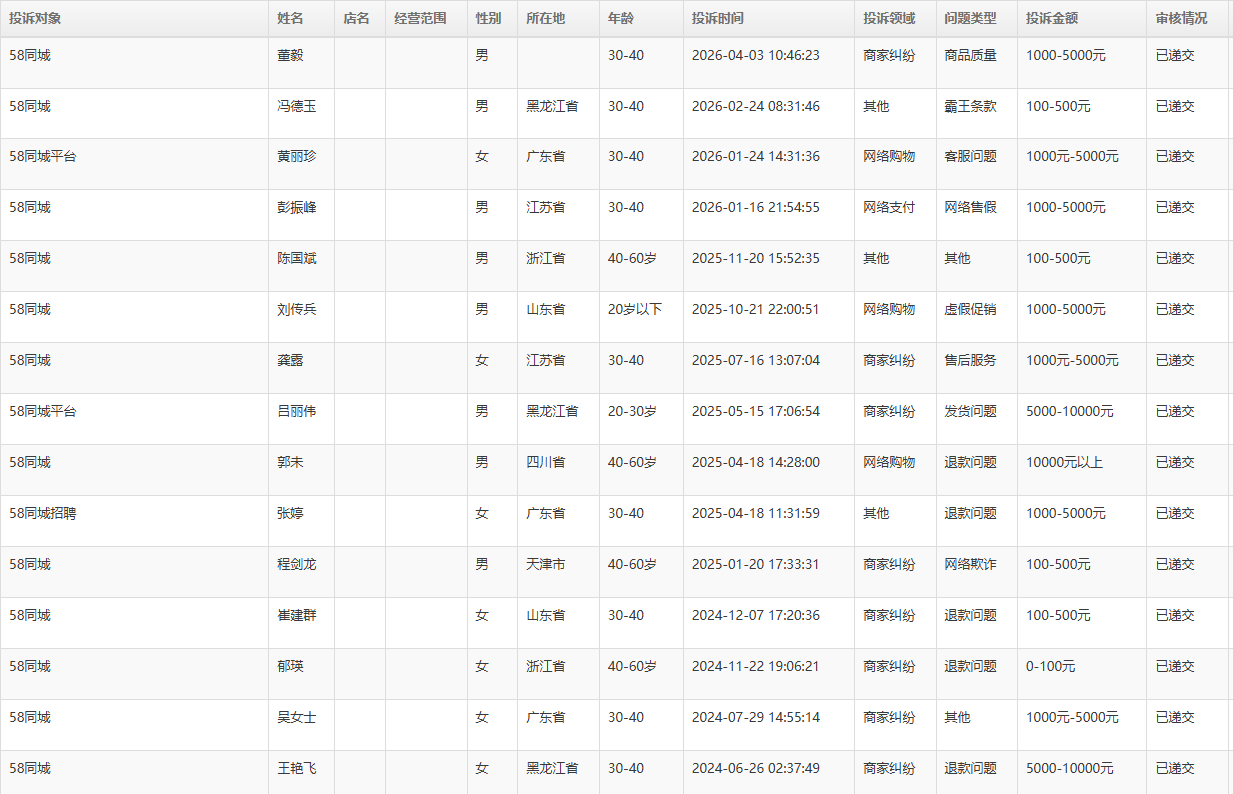
Task: Click the time 2025-04-18 14:28:00
Action: coord(755,462)
